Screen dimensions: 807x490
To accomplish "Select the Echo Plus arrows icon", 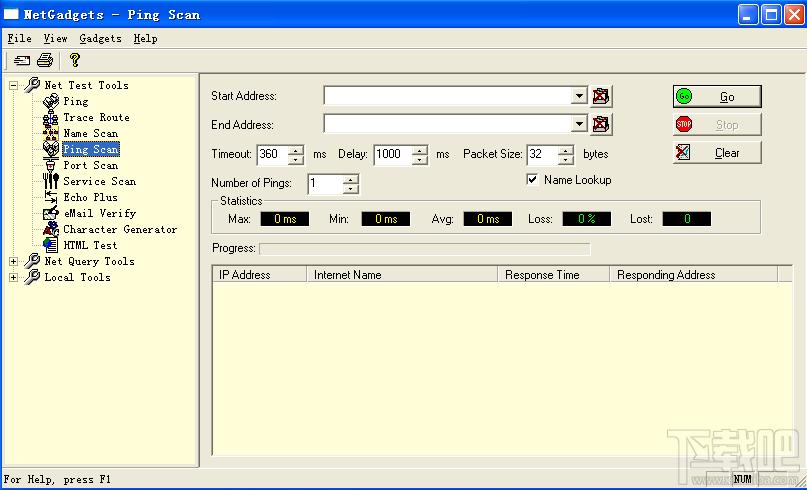I will [x=50, y=197].
